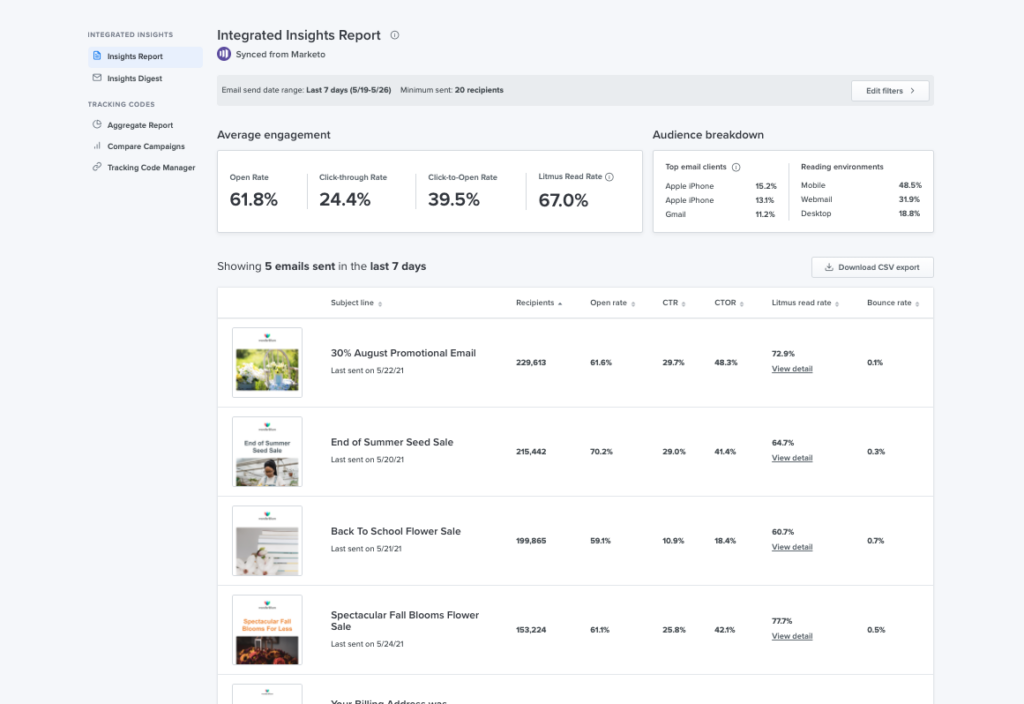Viewport: 1024px width, 704px height.
Task: Navigate to Compare Campaigns
Action: pyautogui.click(x=147, y=146)
